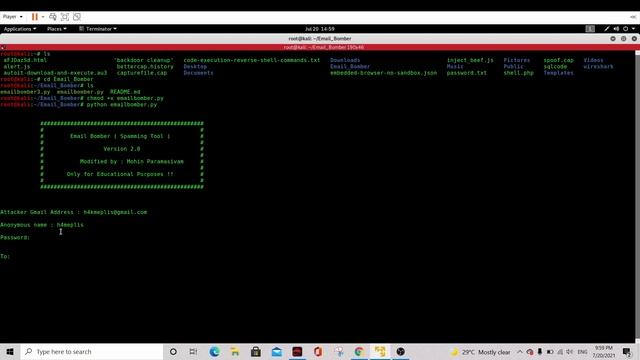
Task: Open the dark red app icon on taskbar
Action: (297, 351)
